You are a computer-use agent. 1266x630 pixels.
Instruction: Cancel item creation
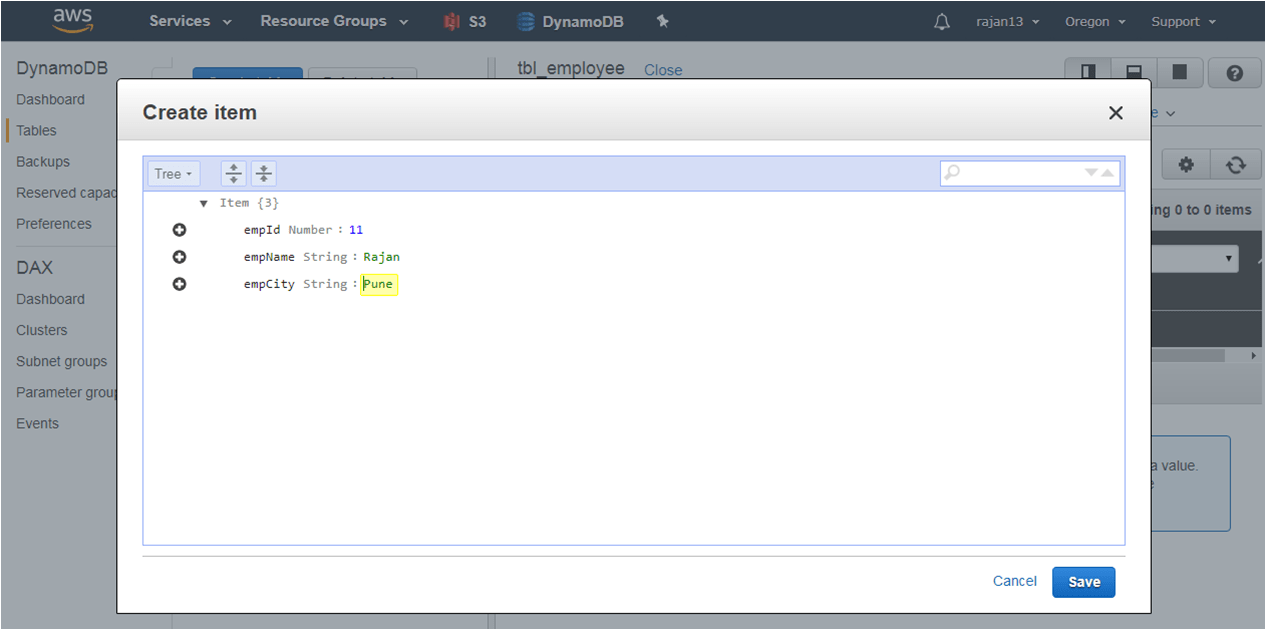[1014, 581]
